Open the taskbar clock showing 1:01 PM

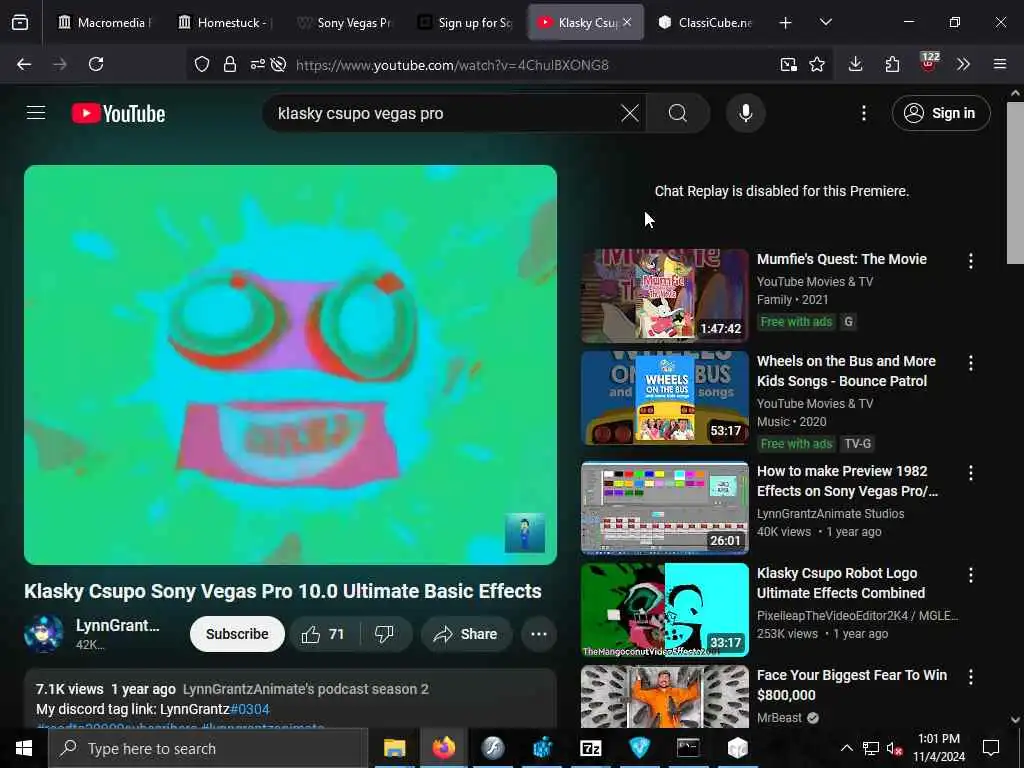938,748
